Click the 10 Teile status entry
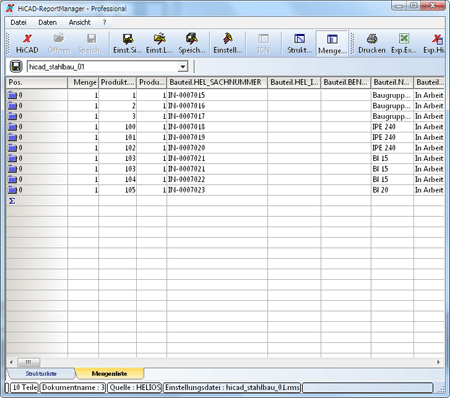The width and height of the screenshot is (450, 398). [24, 388]
